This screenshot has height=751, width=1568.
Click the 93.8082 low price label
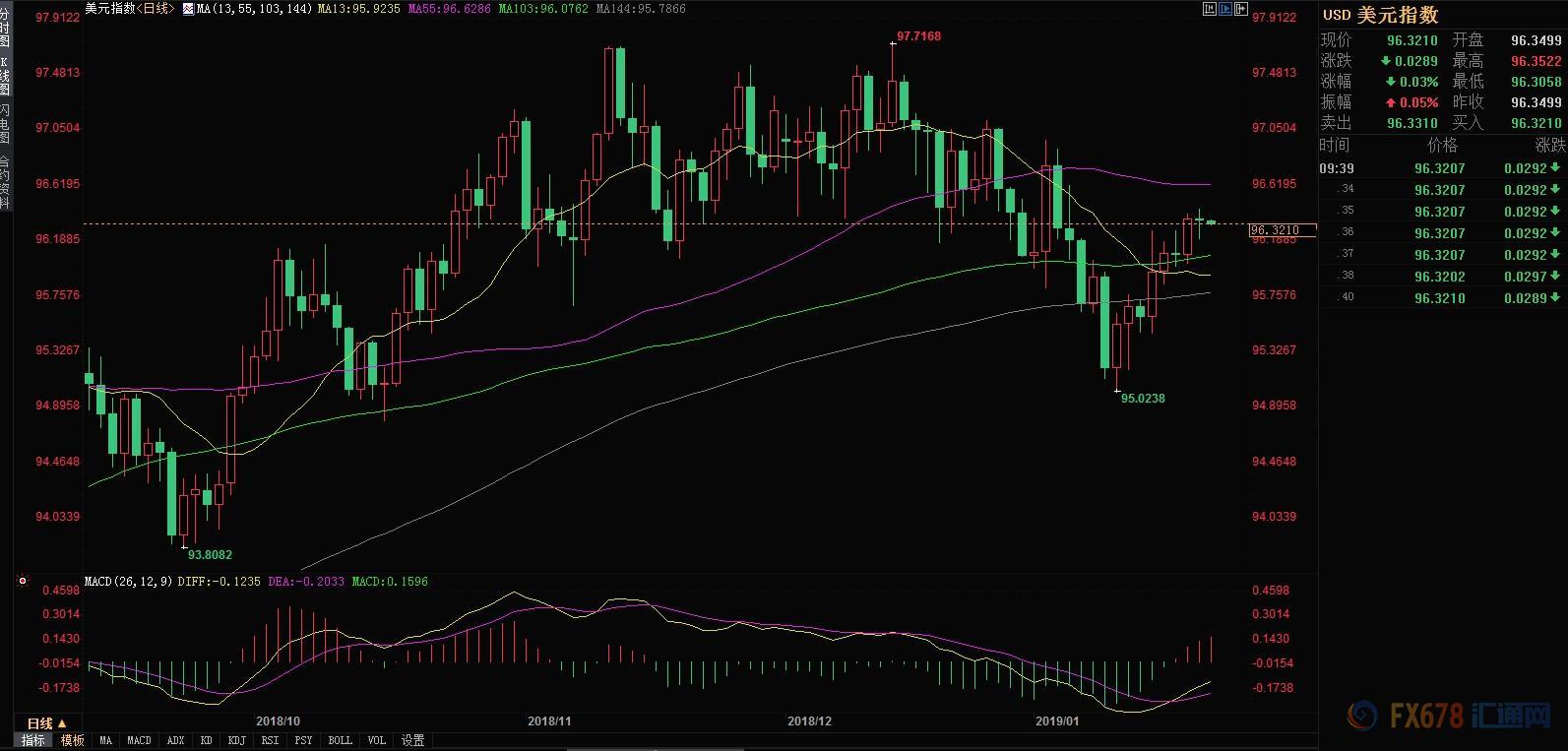tap(210, 555)
